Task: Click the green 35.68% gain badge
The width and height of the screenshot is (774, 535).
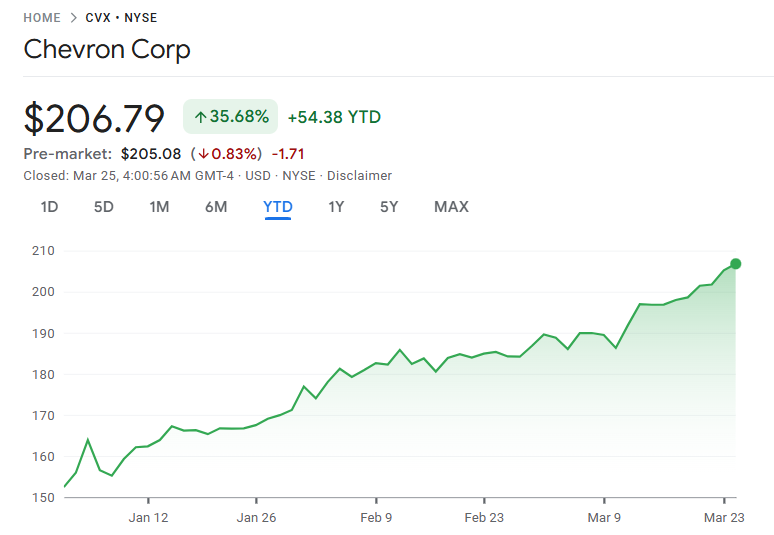Action: pyautogui.click(x=230, y=117)
